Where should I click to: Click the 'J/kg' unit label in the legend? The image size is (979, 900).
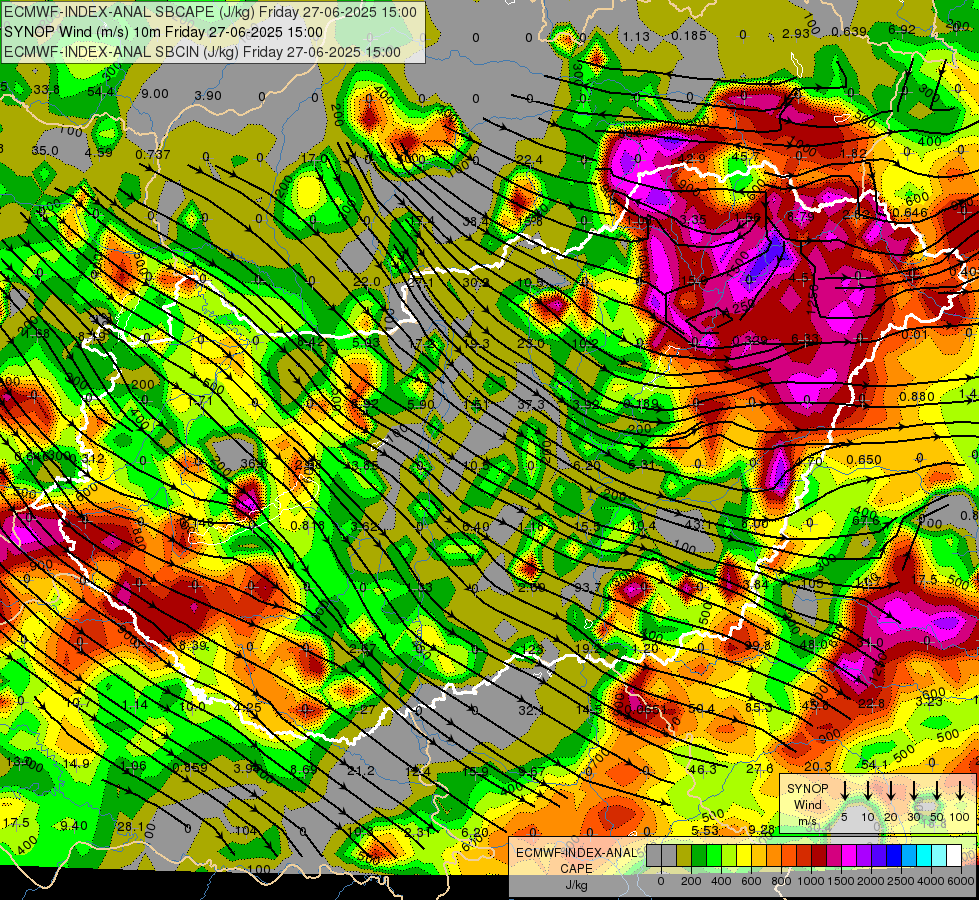[x=577, y=885]
